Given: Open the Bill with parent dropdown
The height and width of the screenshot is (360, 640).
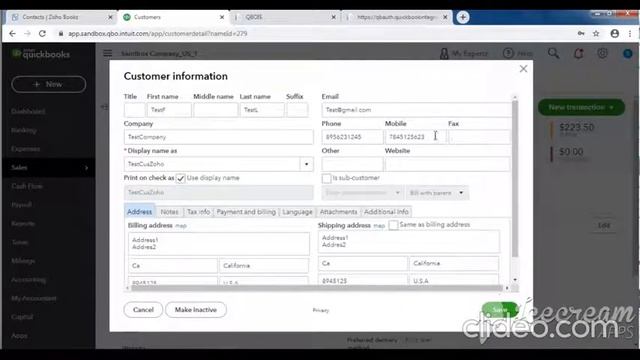Looking at the screenshot, I should tap(437, 193).
